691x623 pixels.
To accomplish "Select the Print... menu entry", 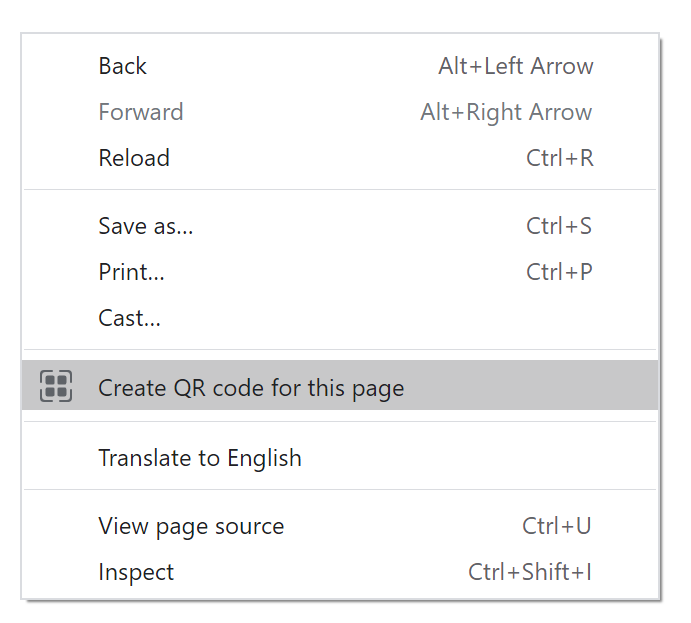I will (x=131, y=272).
